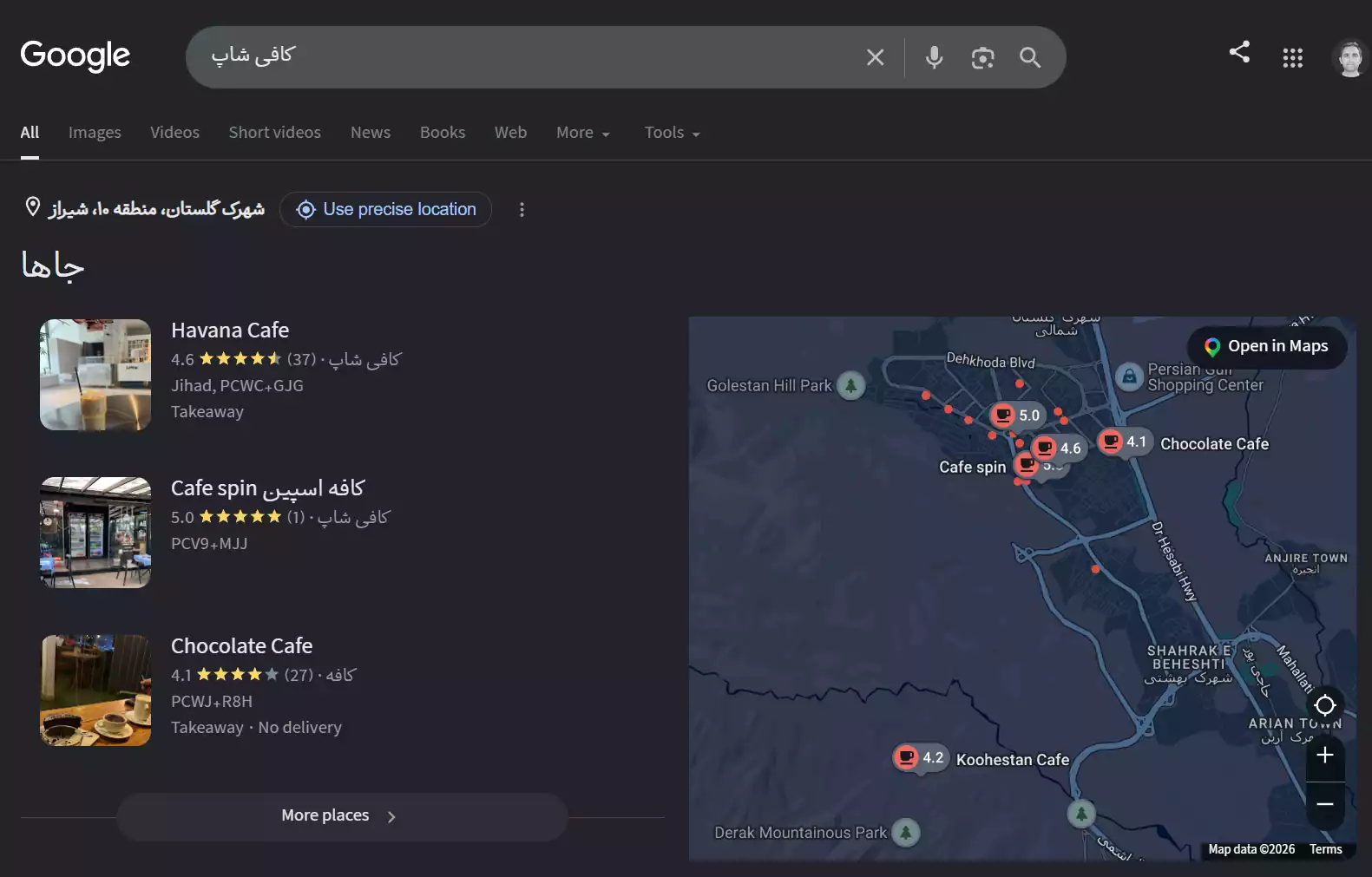Expand the Tools dropdown
Screen dimensions: 1372x877
[672, 133]
